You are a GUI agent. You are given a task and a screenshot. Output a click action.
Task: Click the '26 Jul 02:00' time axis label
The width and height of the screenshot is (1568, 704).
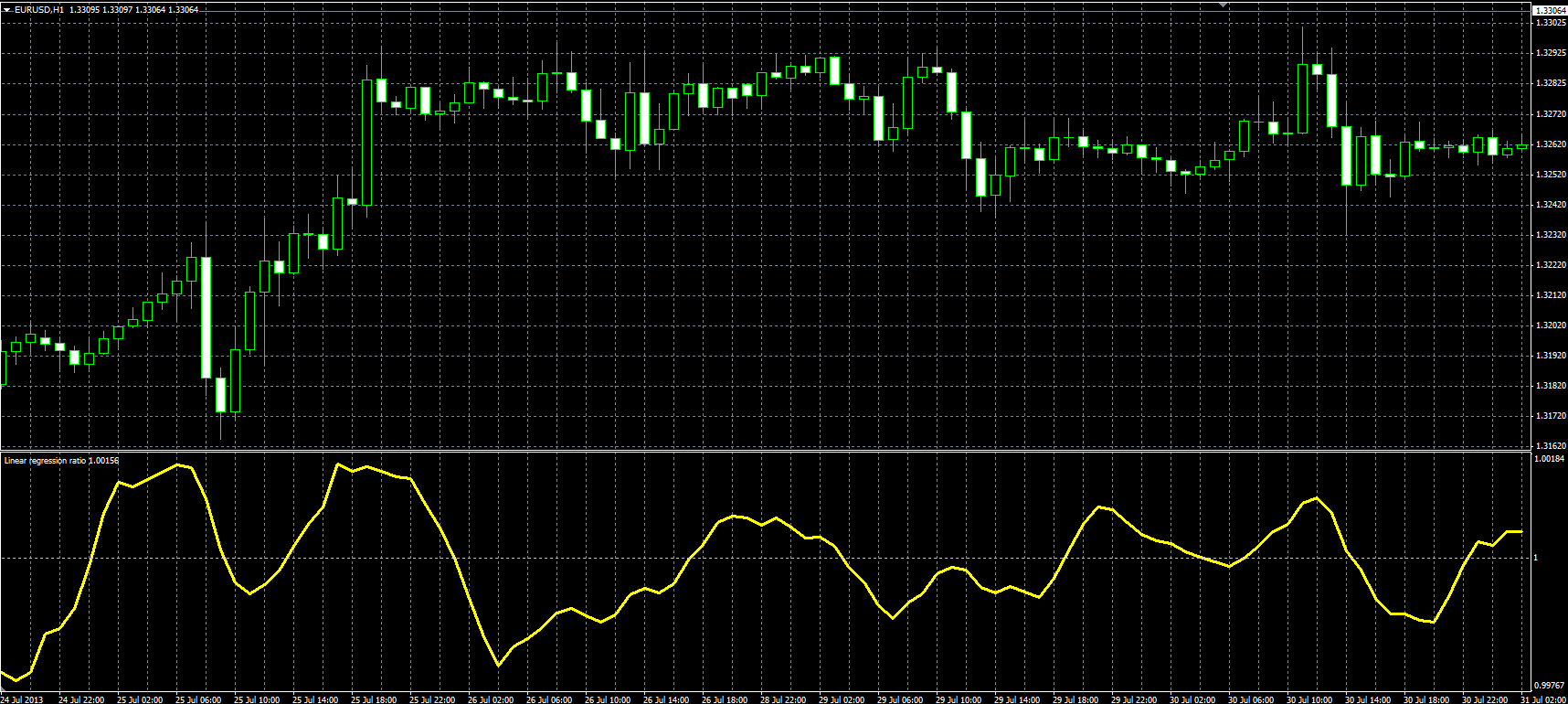point(491,699)
